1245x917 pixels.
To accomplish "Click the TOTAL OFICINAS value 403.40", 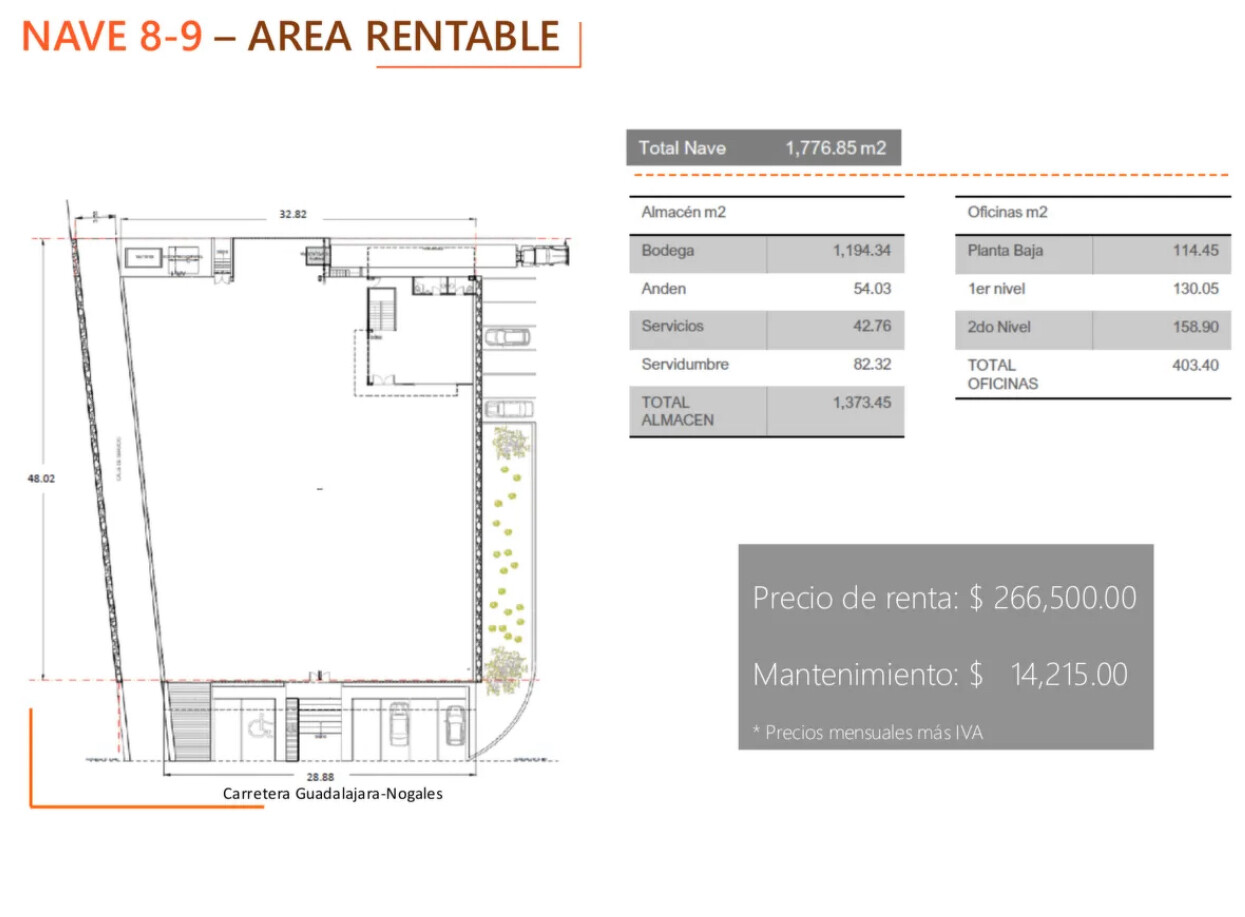I will (1195, 366).
